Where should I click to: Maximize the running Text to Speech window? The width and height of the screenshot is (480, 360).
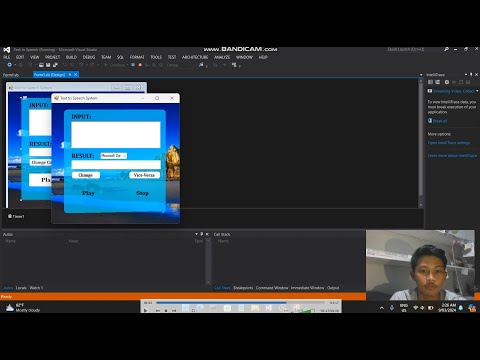[157, 98]
